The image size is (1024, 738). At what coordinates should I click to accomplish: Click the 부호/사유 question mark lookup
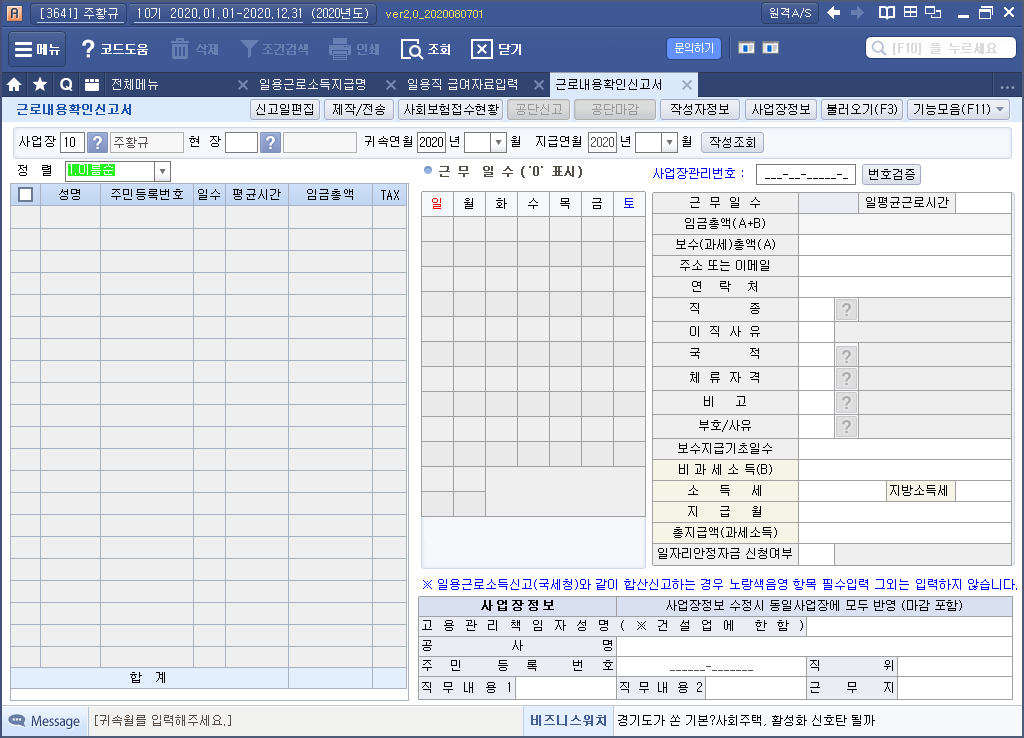pos(846,426)
